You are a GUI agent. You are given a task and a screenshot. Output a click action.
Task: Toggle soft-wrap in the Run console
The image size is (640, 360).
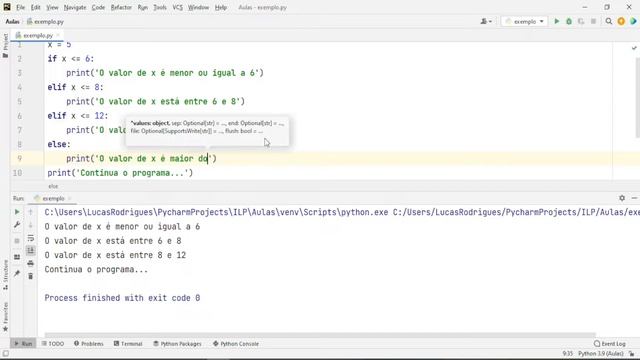pyautogui.click(x=31, y=238)
